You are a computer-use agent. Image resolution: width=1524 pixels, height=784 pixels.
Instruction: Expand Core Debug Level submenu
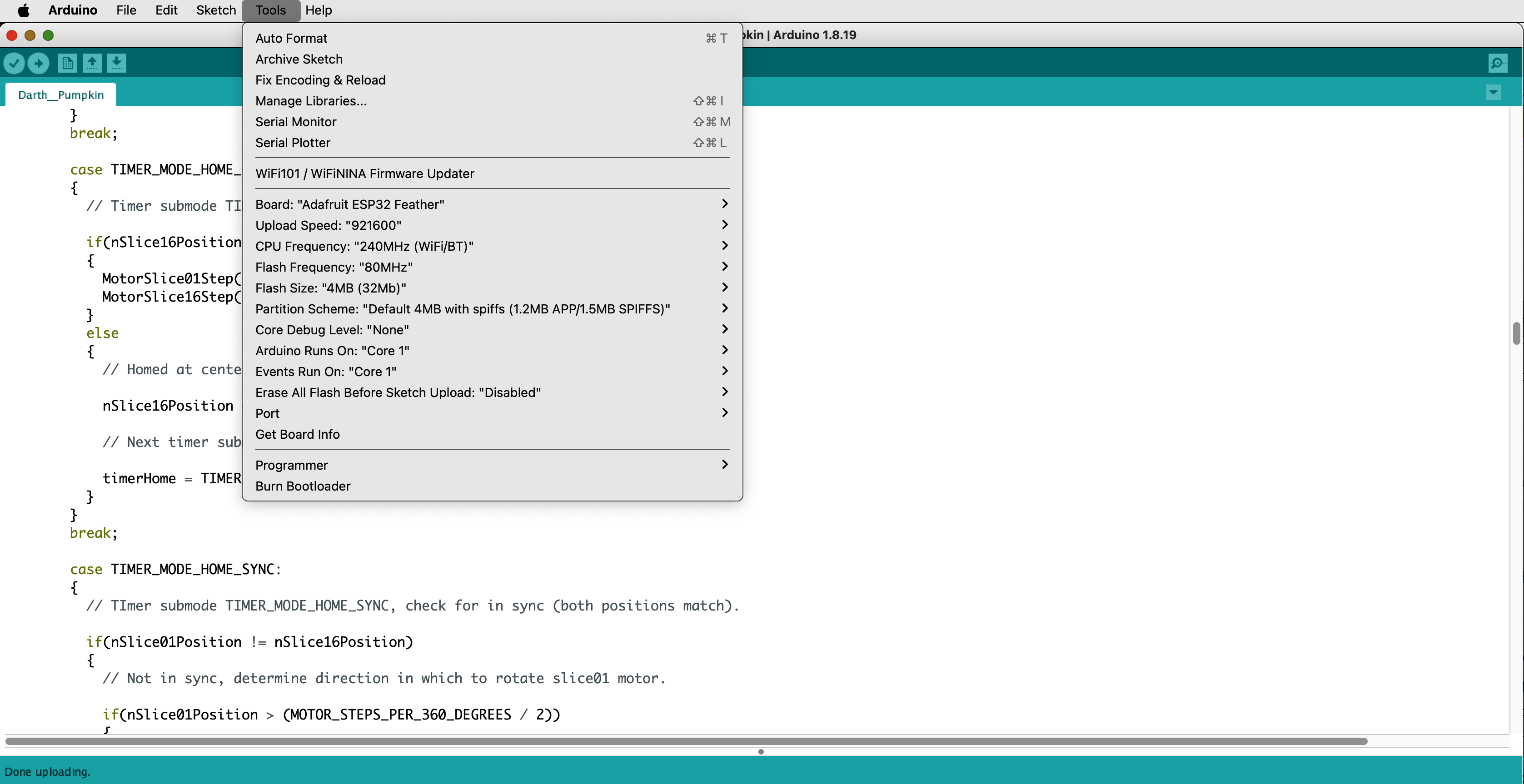[492, 329]
